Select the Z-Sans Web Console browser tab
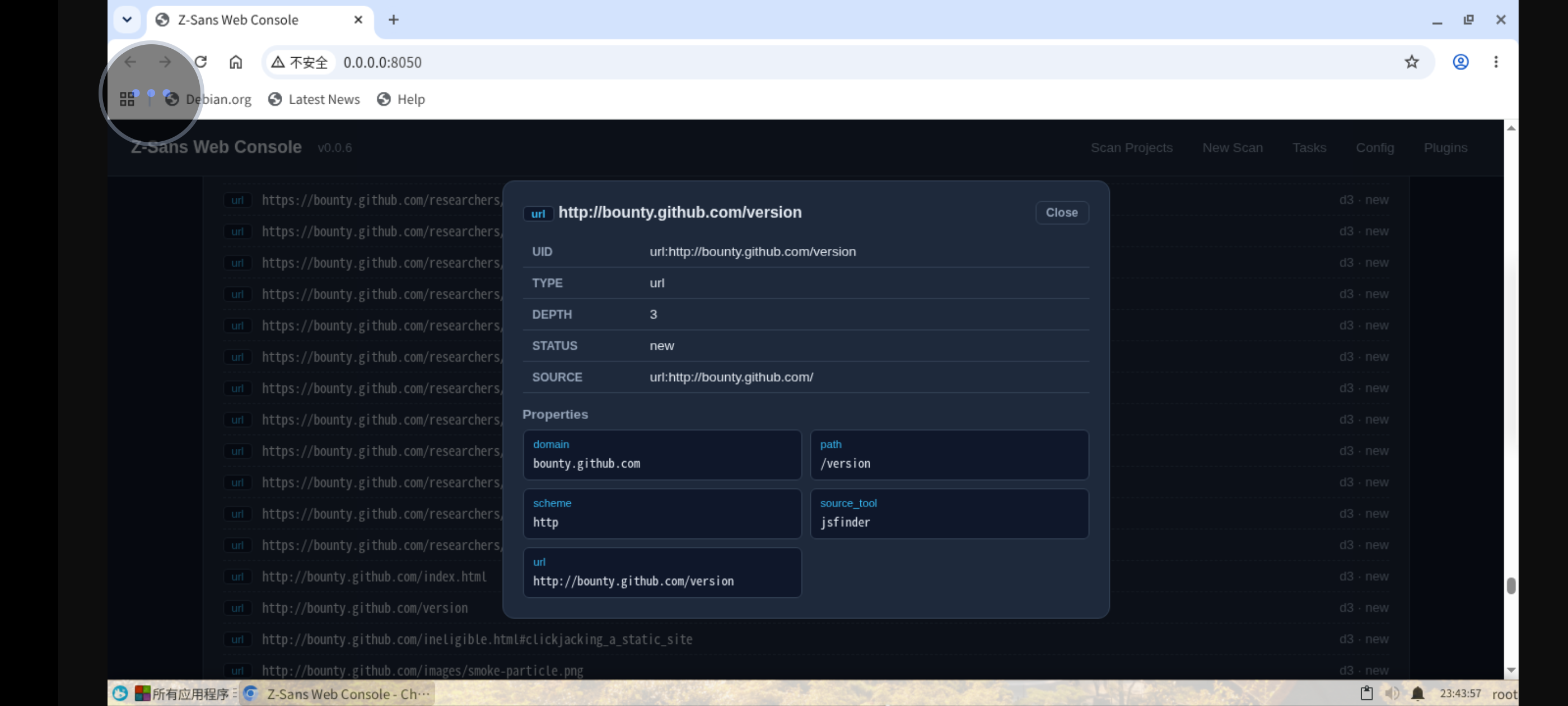This screenshot has height=706, width=1568. click(x=260, y=20)
